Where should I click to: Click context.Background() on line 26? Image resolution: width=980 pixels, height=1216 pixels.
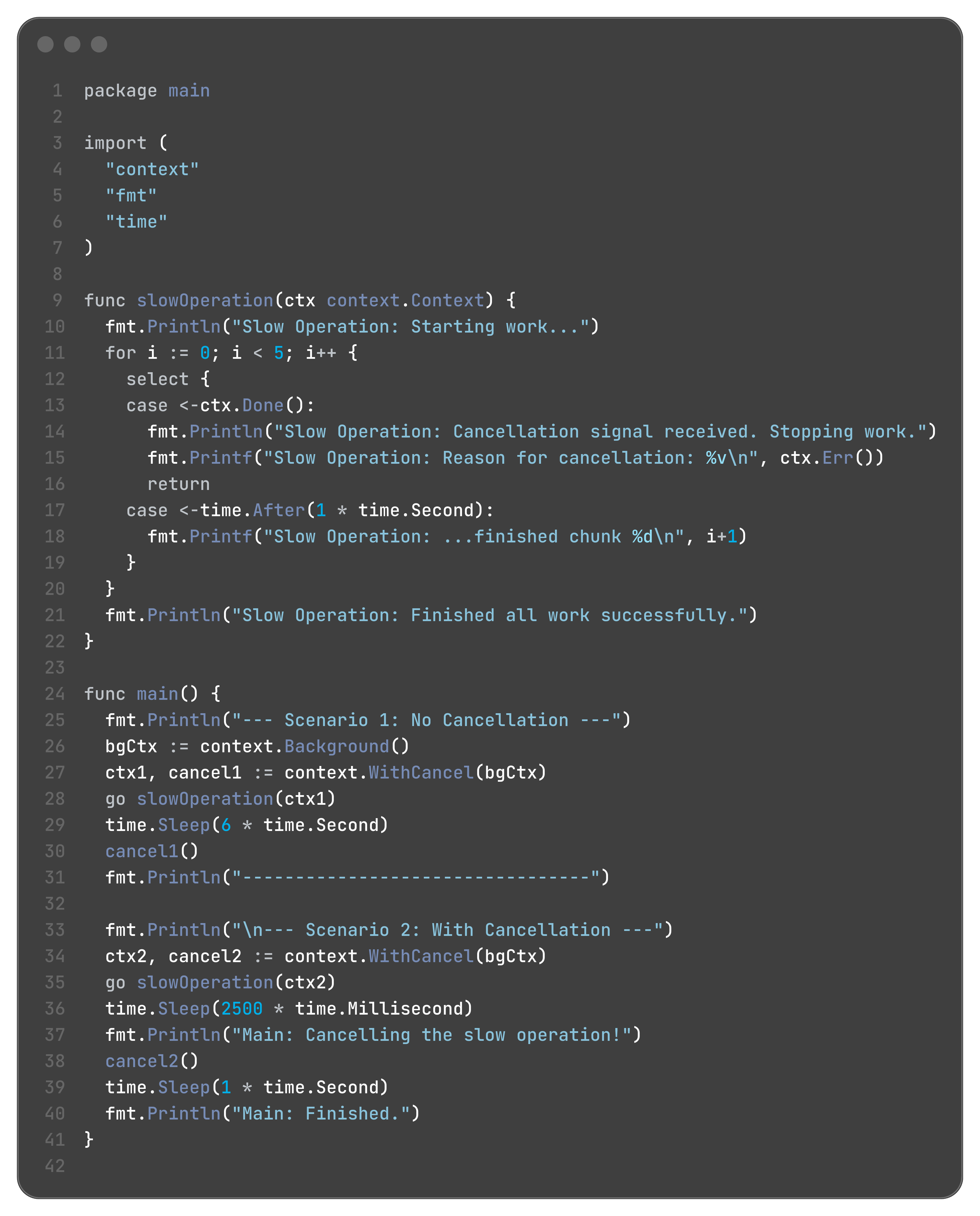click(x=305, y=746)
